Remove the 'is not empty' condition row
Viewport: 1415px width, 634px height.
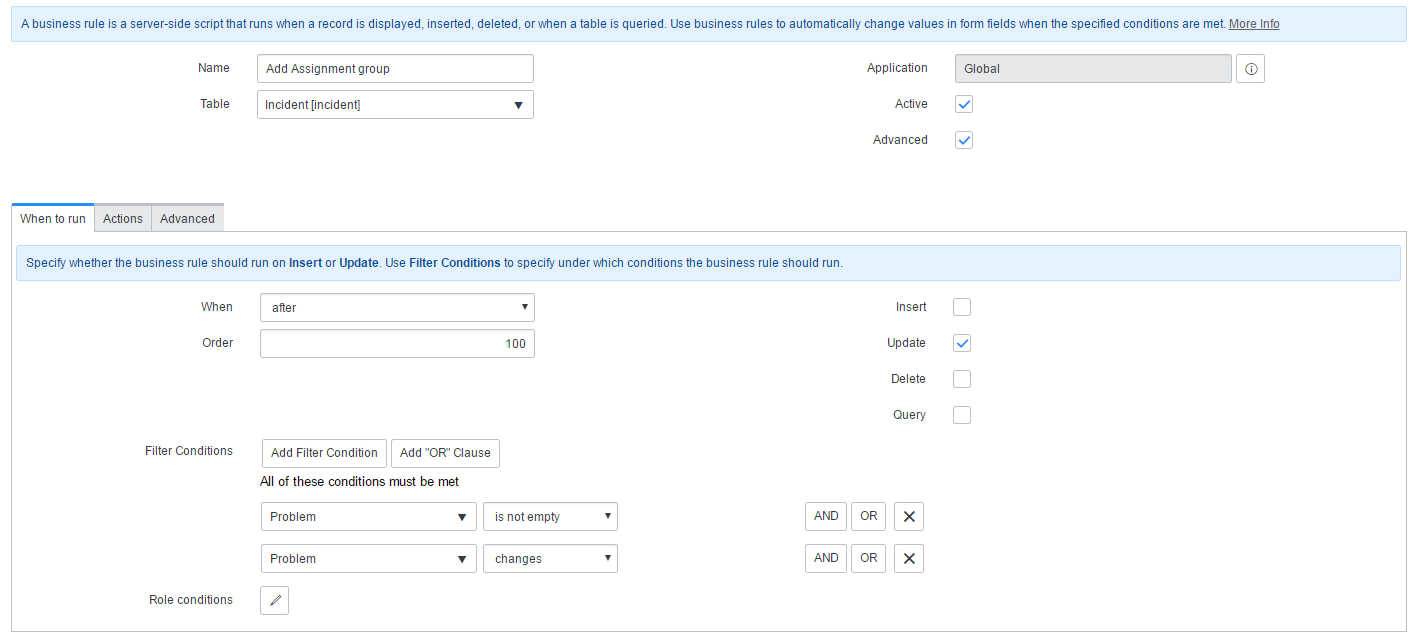pyautogui.click(x=908, y=516)
